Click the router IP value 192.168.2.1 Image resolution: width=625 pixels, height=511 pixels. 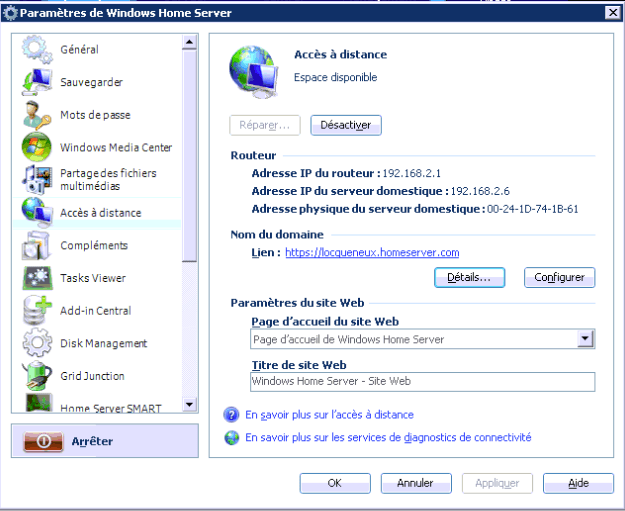point(412,173)
